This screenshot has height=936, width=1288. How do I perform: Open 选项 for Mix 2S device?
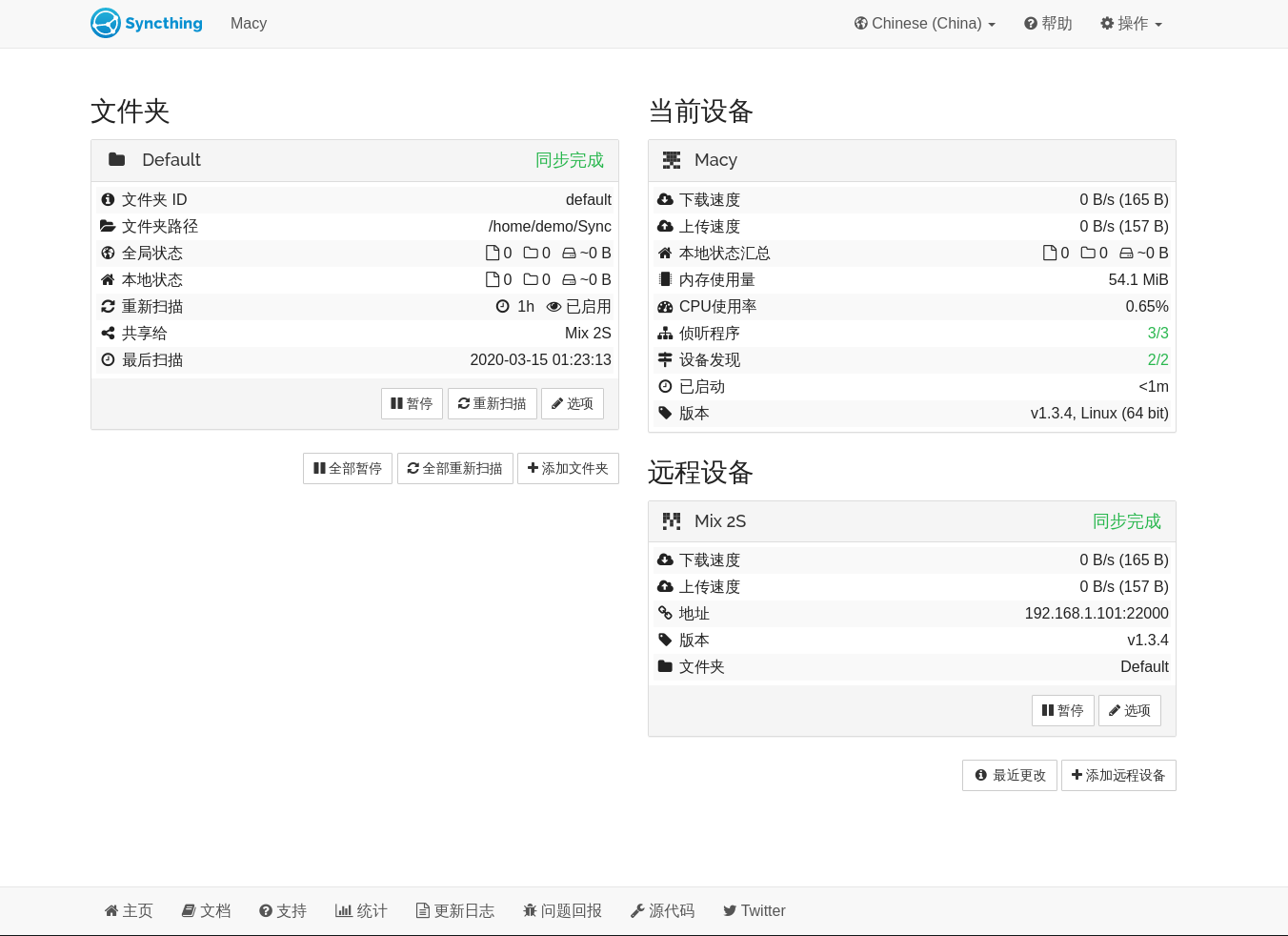[1130, 710]
